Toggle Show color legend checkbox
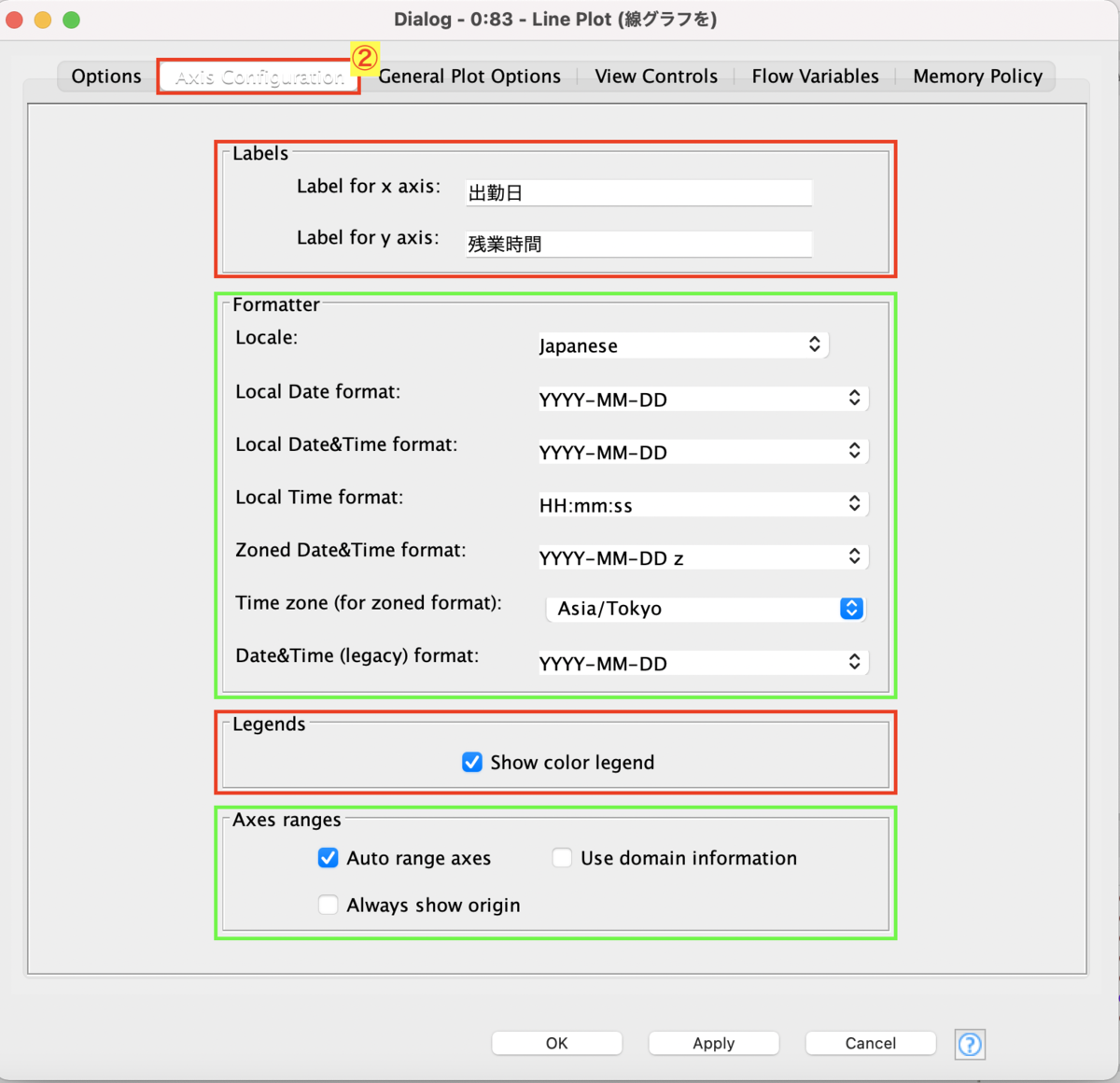Screen dimensions: 1120x1083 472,762
